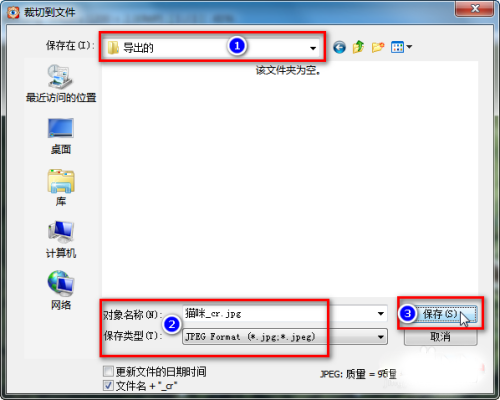Viewport: 500px width, 400px height.
Task: Select 桌面 in the places sidebar
Action: [61, 136]
